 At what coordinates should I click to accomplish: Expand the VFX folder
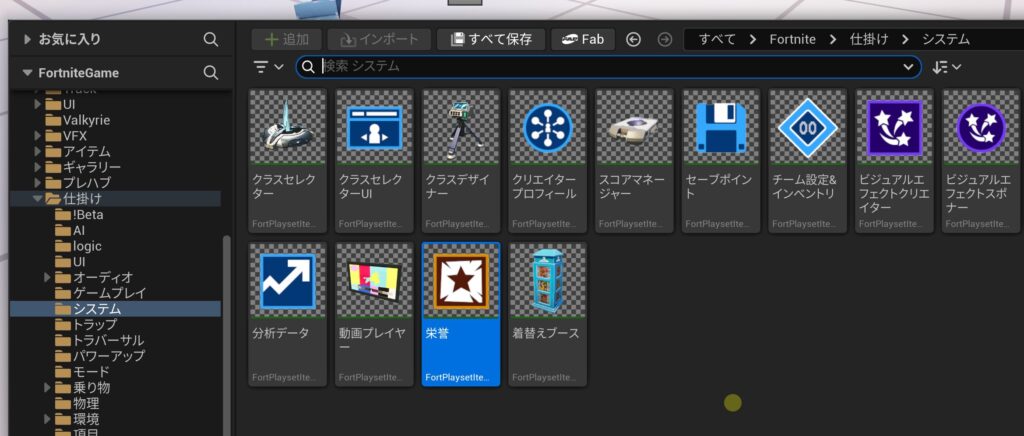(x=38, y=136)
